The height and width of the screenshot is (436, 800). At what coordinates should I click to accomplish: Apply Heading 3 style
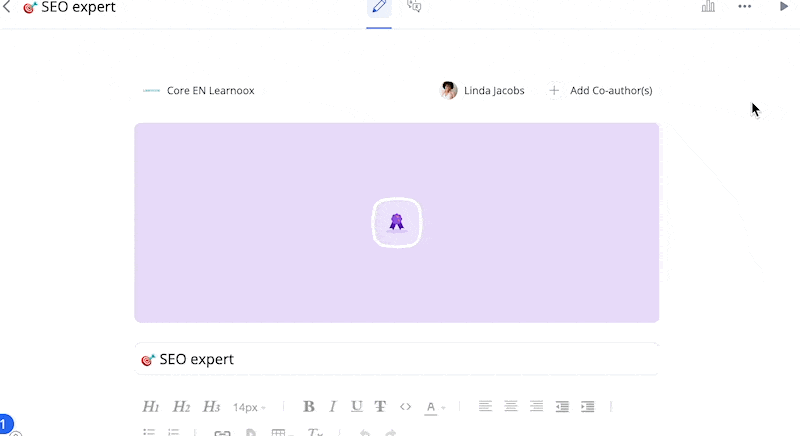211,407
